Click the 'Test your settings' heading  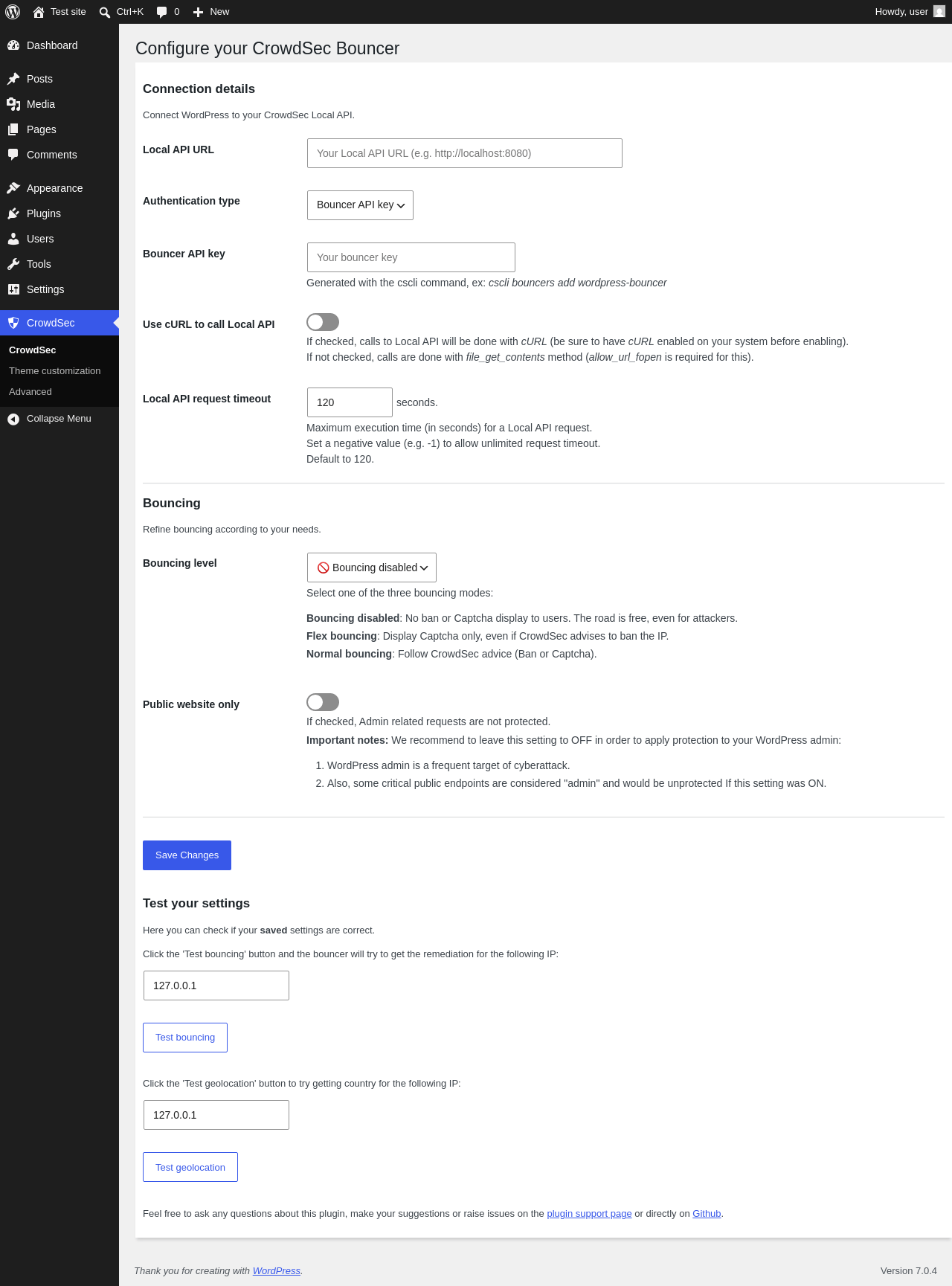pos(196,903)
